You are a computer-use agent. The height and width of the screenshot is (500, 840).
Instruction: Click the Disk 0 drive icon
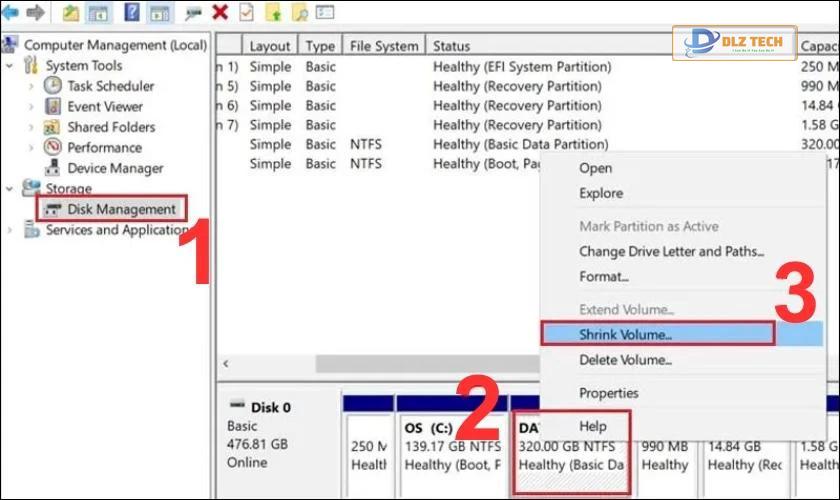click(x=237, y=405)
